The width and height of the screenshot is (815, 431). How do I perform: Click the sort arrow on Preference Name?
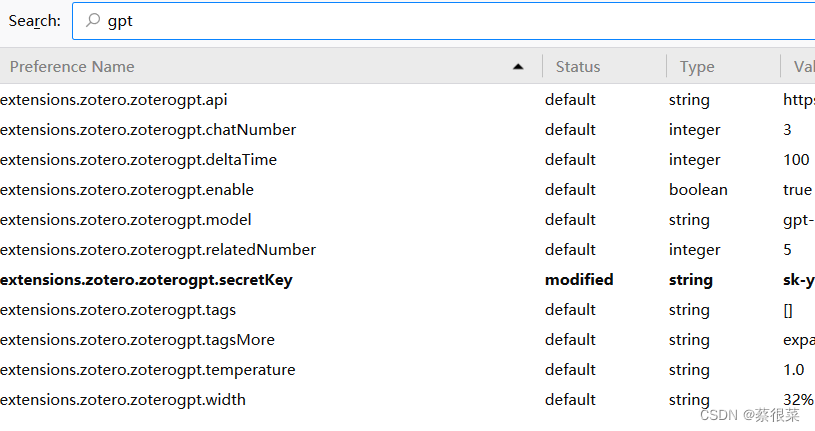pyautogui.click(x=518, y=67)
